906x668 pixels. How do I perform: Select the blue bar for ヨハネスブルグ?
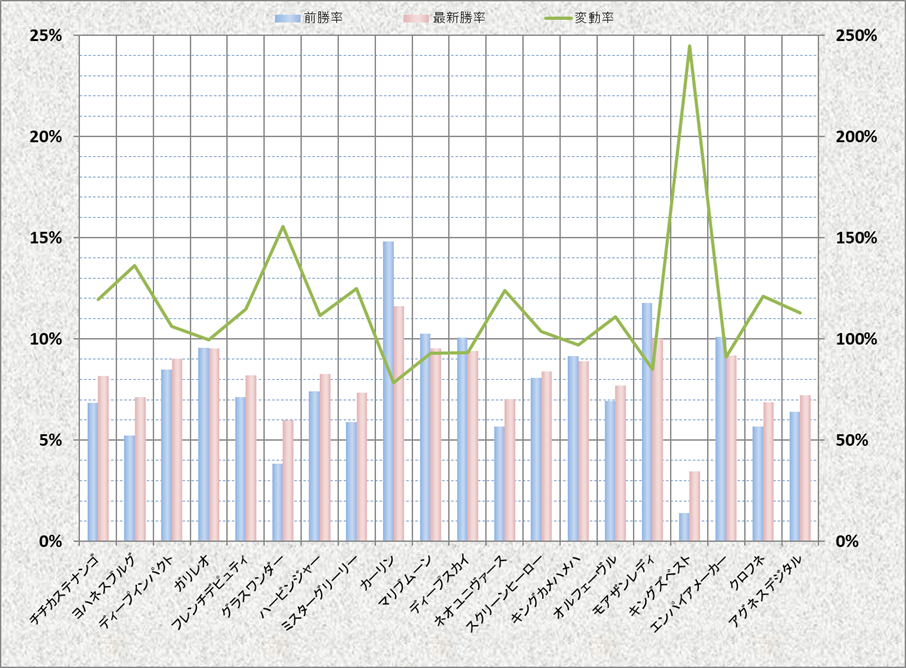pyautogui.click(x=130, y=488)
